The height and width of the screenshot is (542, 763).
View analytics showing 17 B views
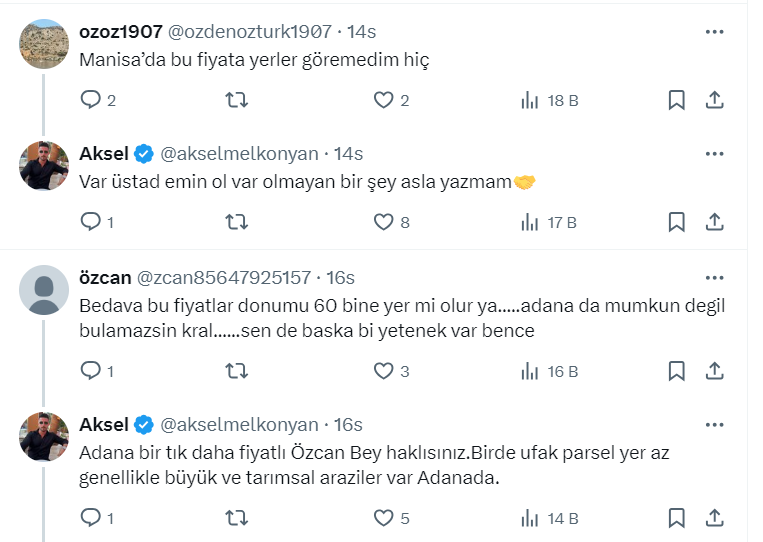click(549, 222)
